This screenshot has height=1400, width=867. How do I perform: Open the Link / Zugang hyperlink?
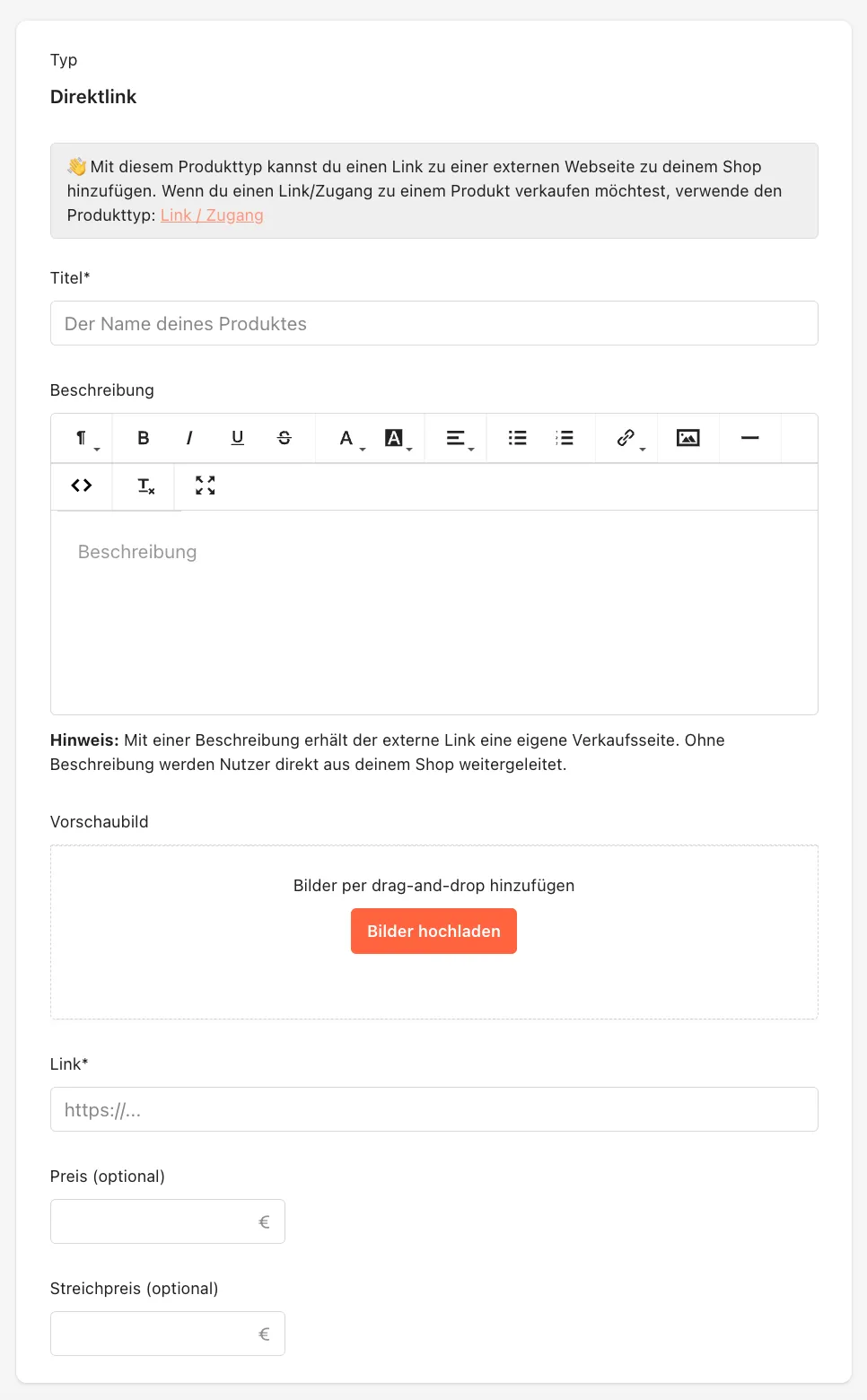tap(212, 215)
